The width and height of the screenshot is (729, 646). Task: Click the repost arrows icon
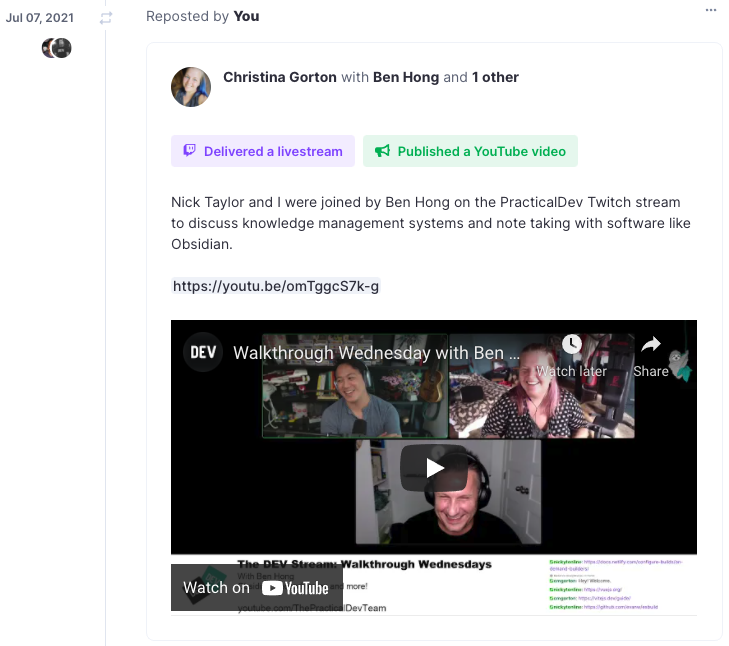coord(106,18)
